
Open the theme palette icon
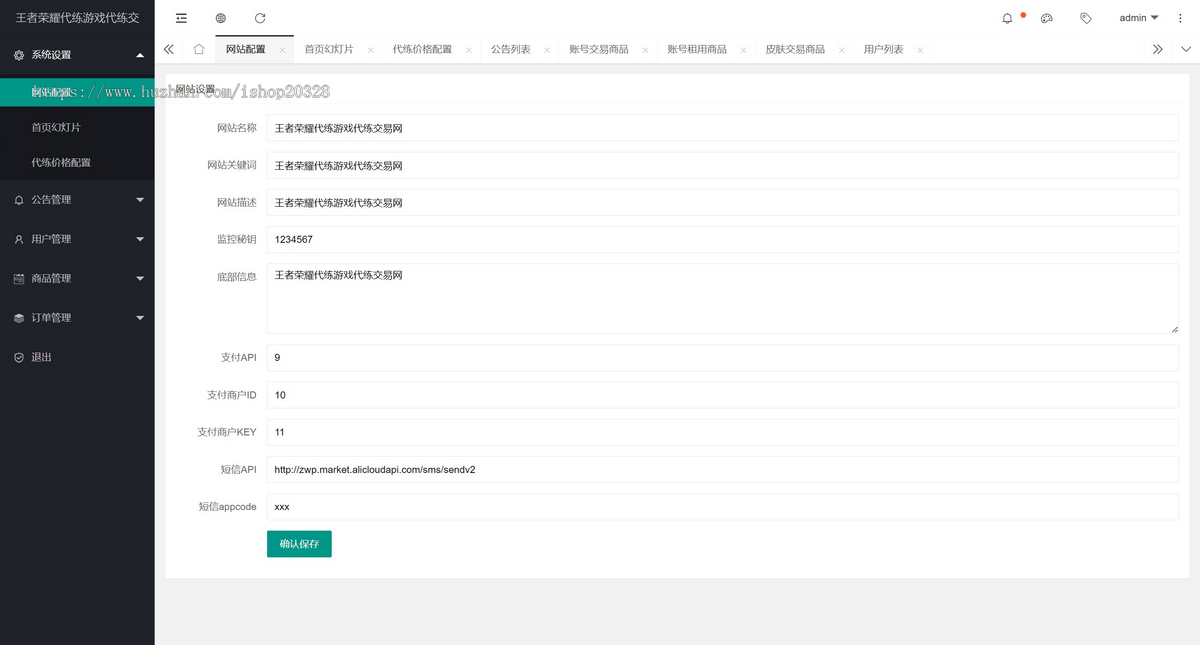[1047, 18]
